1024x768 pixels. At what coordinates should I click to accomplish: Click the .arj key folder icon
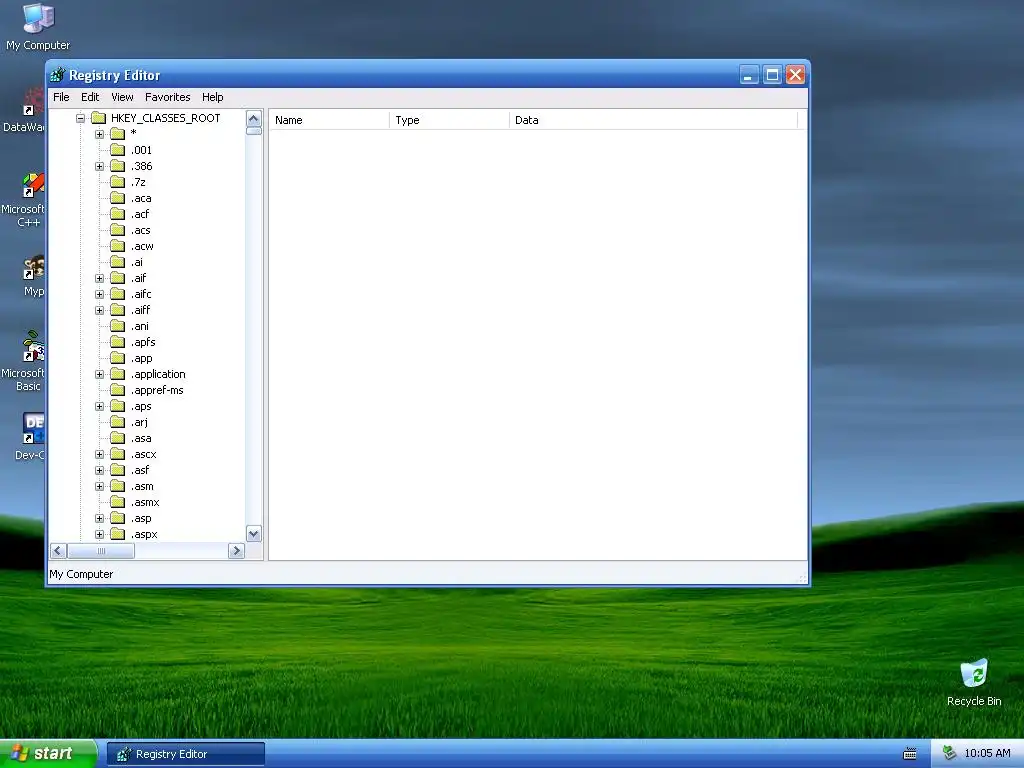[x=118, y=422]
